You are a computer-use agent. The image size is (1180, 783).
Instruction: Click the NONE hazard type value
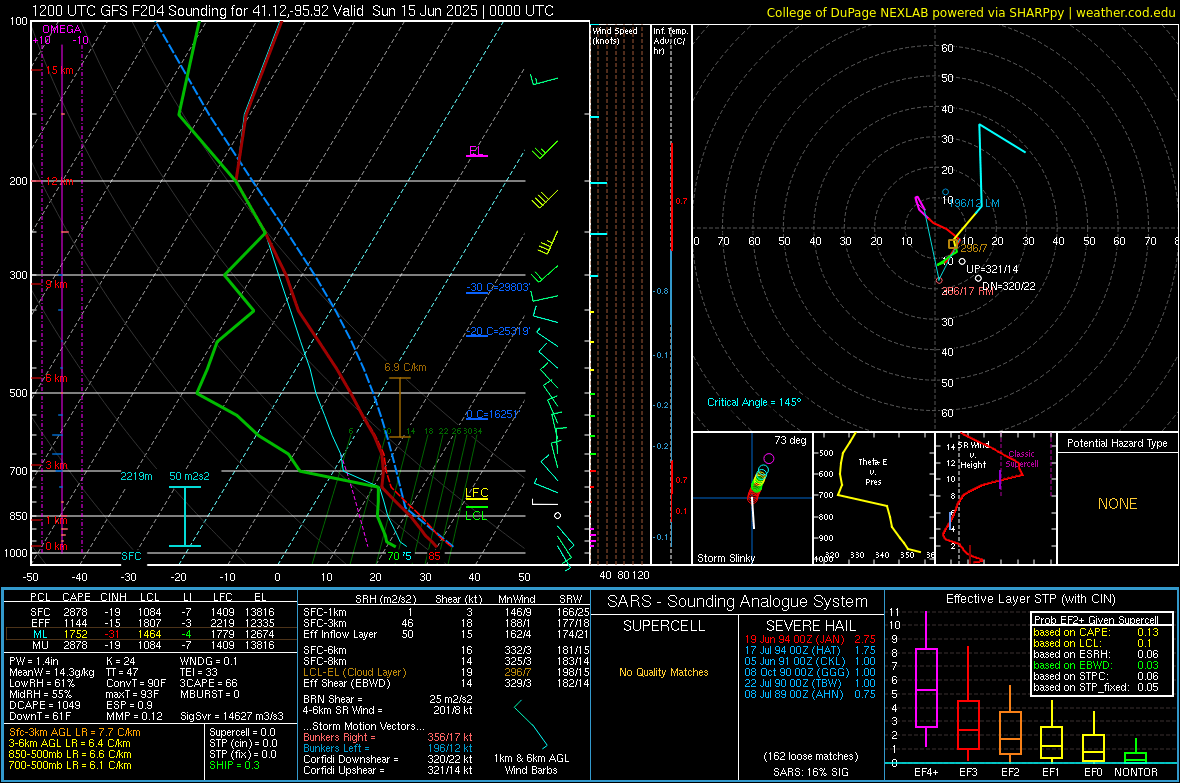(x=1117, y=504)
